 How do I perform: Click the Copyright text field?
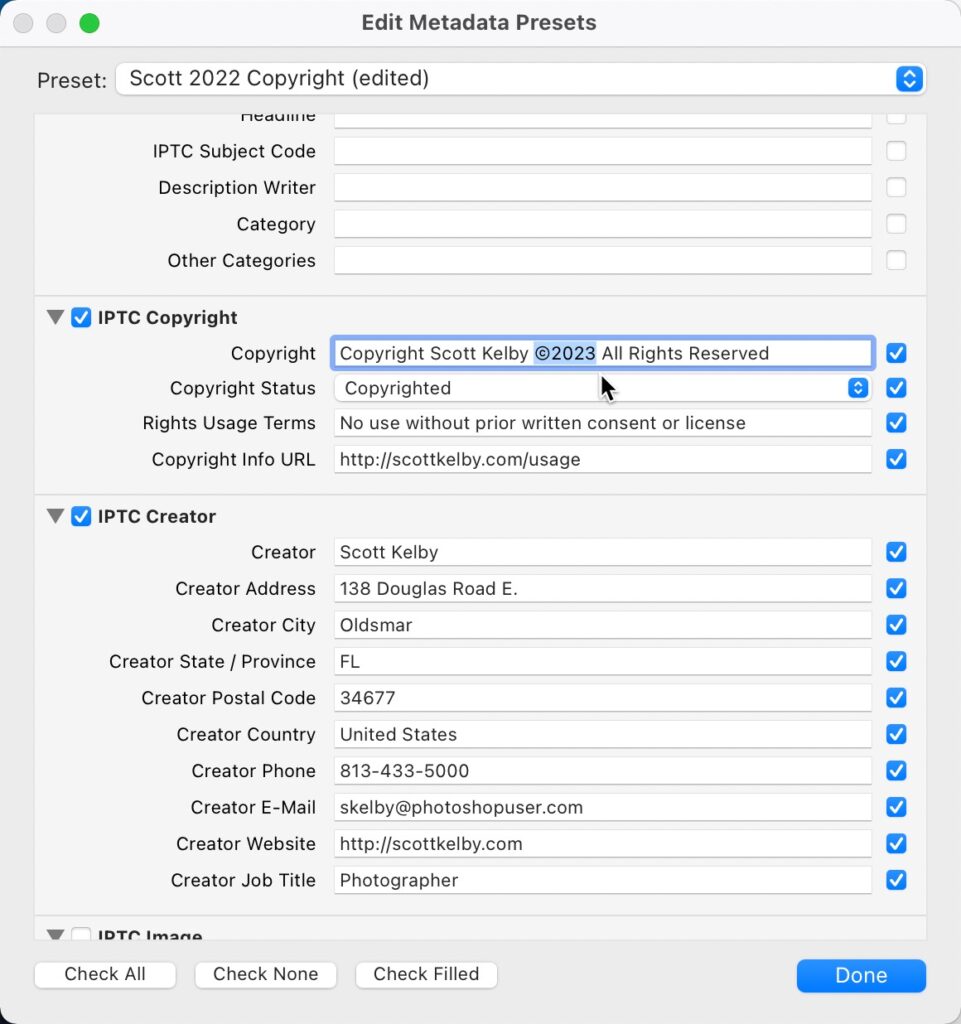coord(603,353)
